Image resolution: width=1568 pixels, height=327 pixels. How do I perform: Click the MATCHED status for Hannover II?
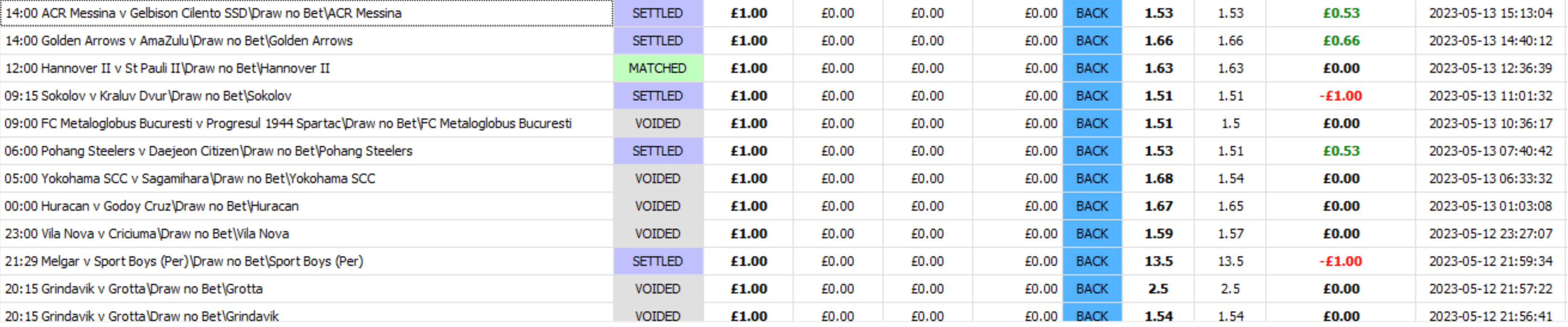coord(658,69)
